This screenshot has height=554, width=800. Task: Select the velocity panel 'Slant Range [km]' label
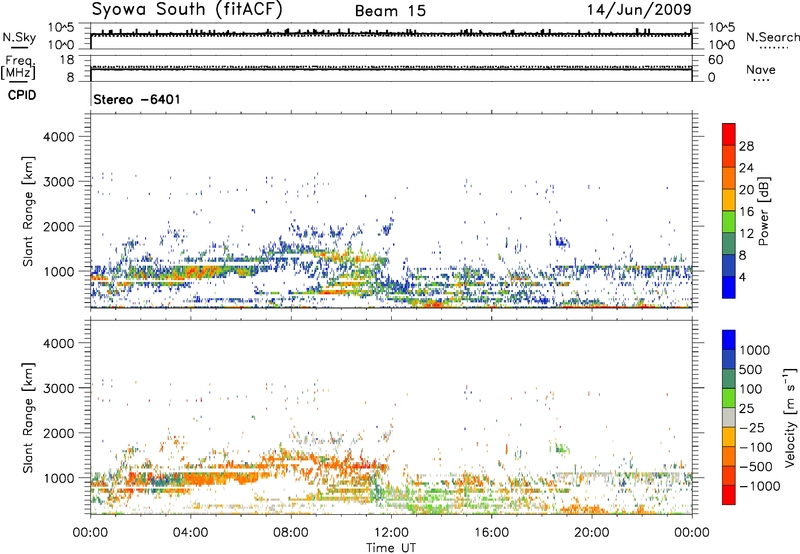(x=29, y=418)
